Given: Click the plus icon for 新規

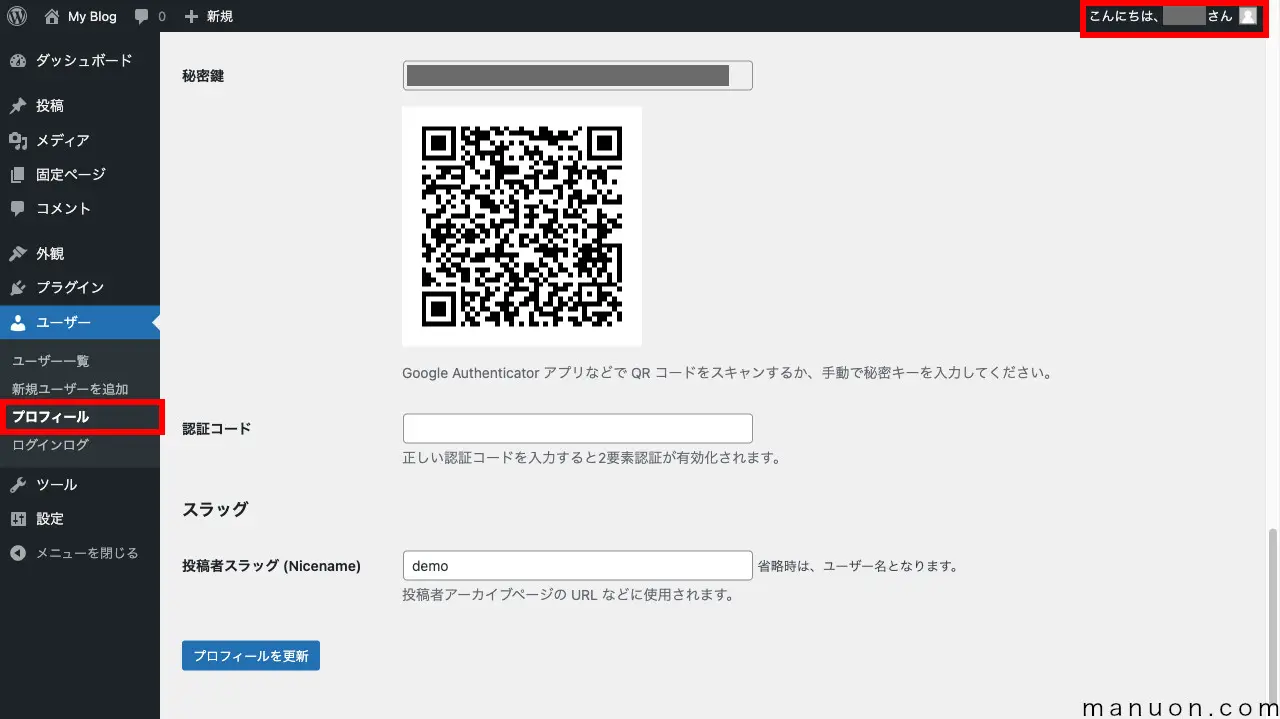Looking at the screenshot, I should [x=192, y=17].
